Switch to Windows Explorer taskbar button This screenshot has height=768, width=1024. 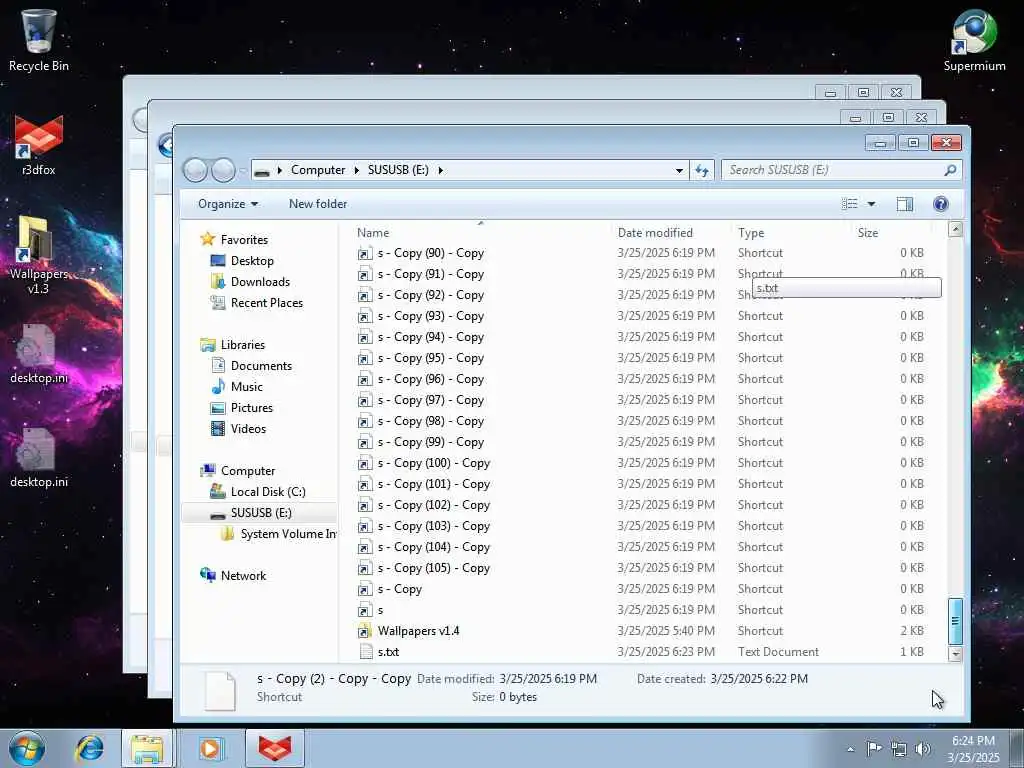point(147,748)
